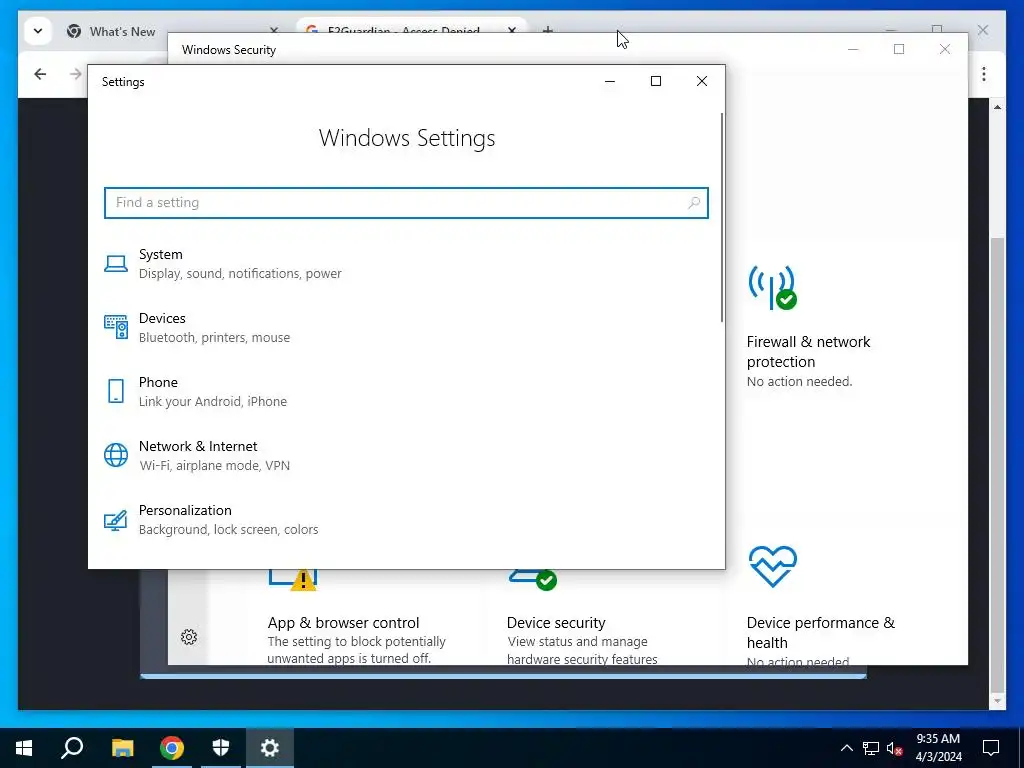Screen dimensions: 1024x768
Task: Switch to Windows Security shield on taskbar
Action: [221, 748]
